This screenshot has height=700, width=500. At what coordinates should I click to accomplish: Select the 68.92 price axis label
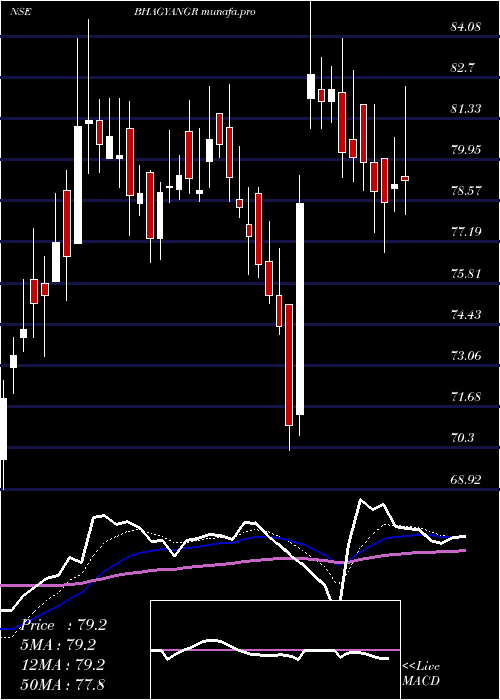point(466,480)
